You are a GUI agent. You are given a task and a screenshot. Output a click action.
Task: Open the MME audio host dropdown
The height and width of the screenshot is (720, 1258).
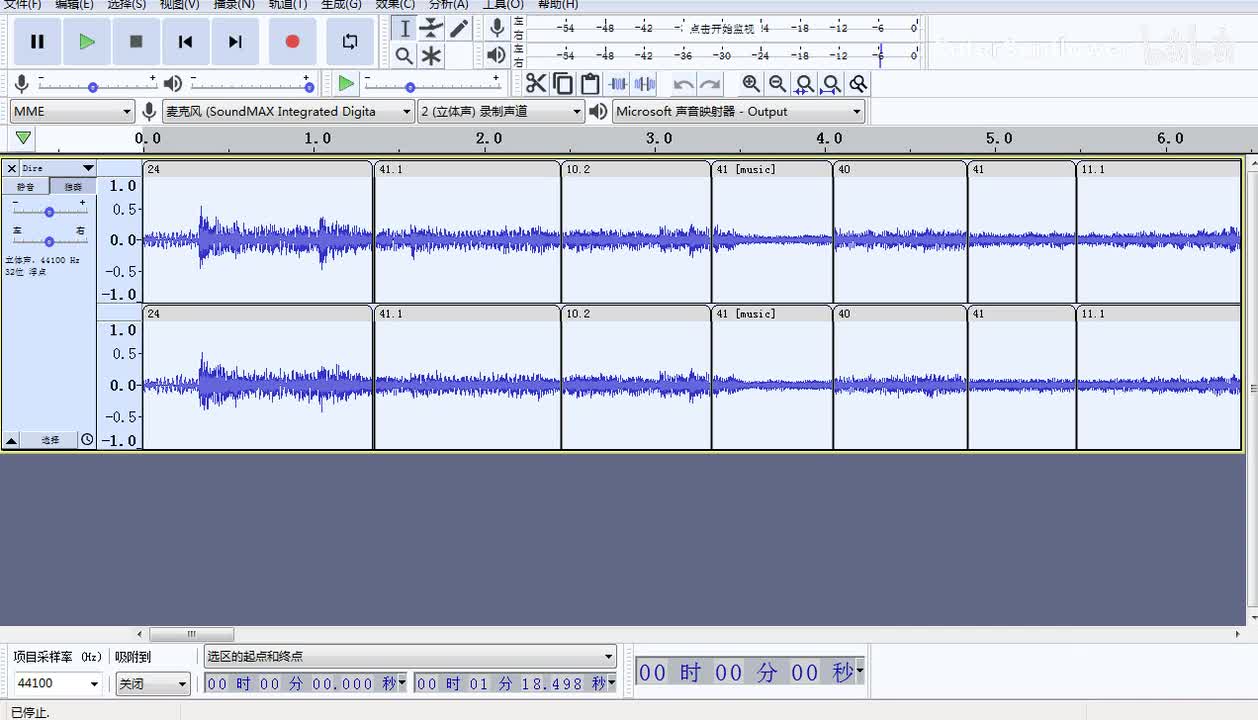tap(72, 111)
